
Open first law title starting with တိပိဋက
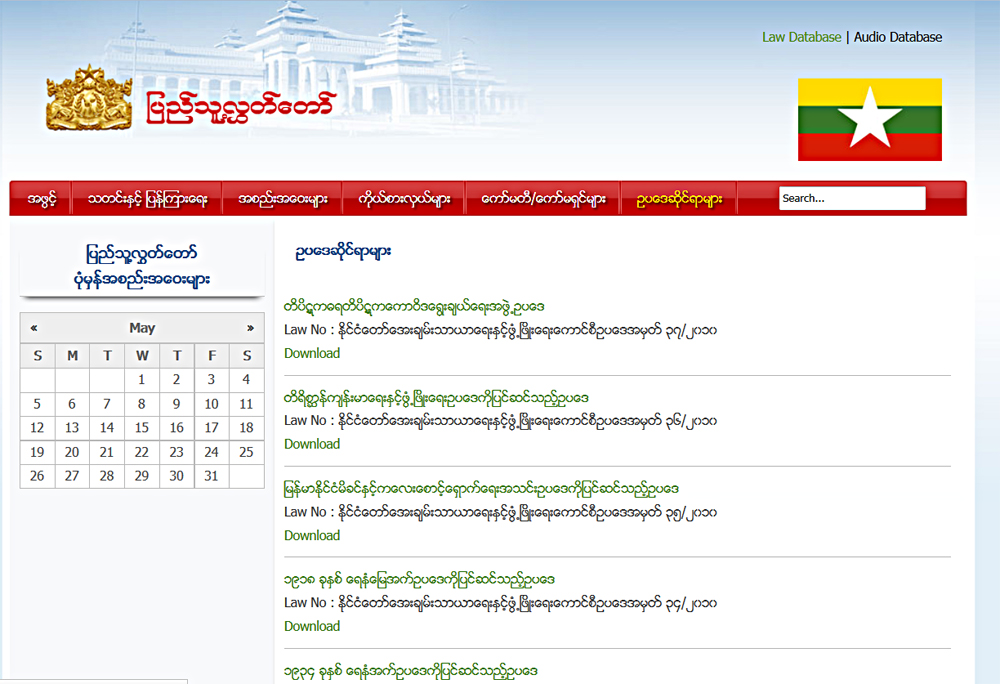tap(414, 307)
